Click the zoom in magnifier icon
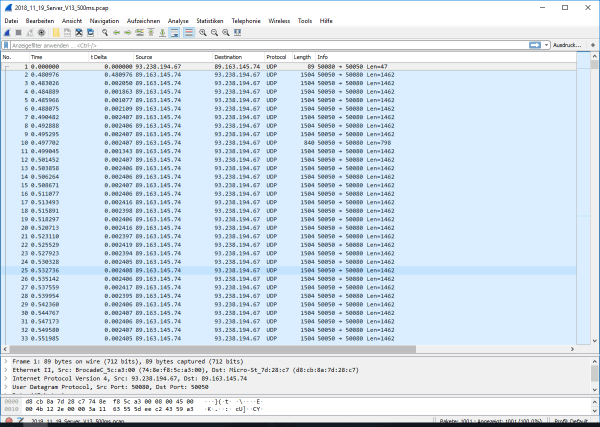This screenshot has width=600, height=427. [x=203, y=32]
